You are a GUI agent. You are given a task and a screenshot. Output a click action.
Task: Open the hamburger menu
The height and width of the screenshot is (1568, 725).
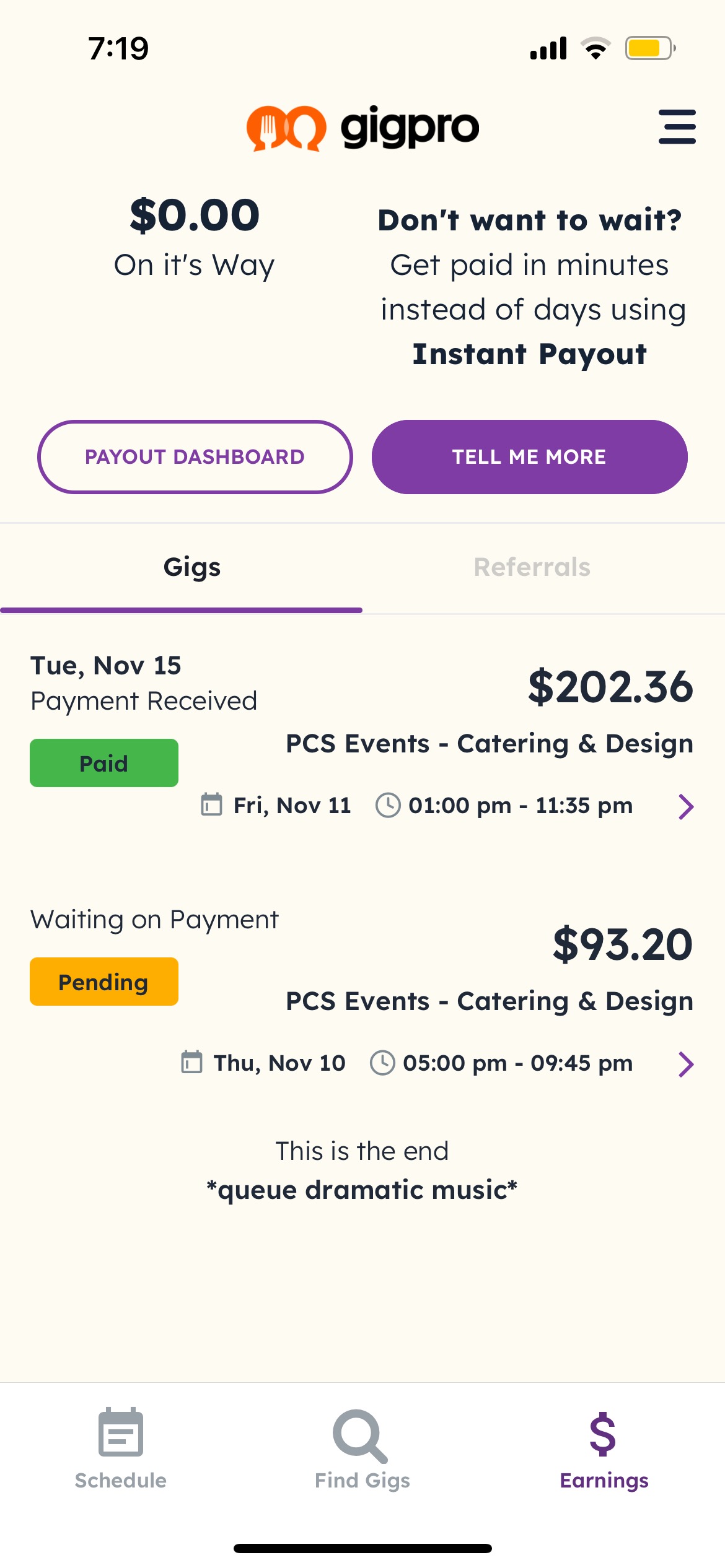point(677,127)
